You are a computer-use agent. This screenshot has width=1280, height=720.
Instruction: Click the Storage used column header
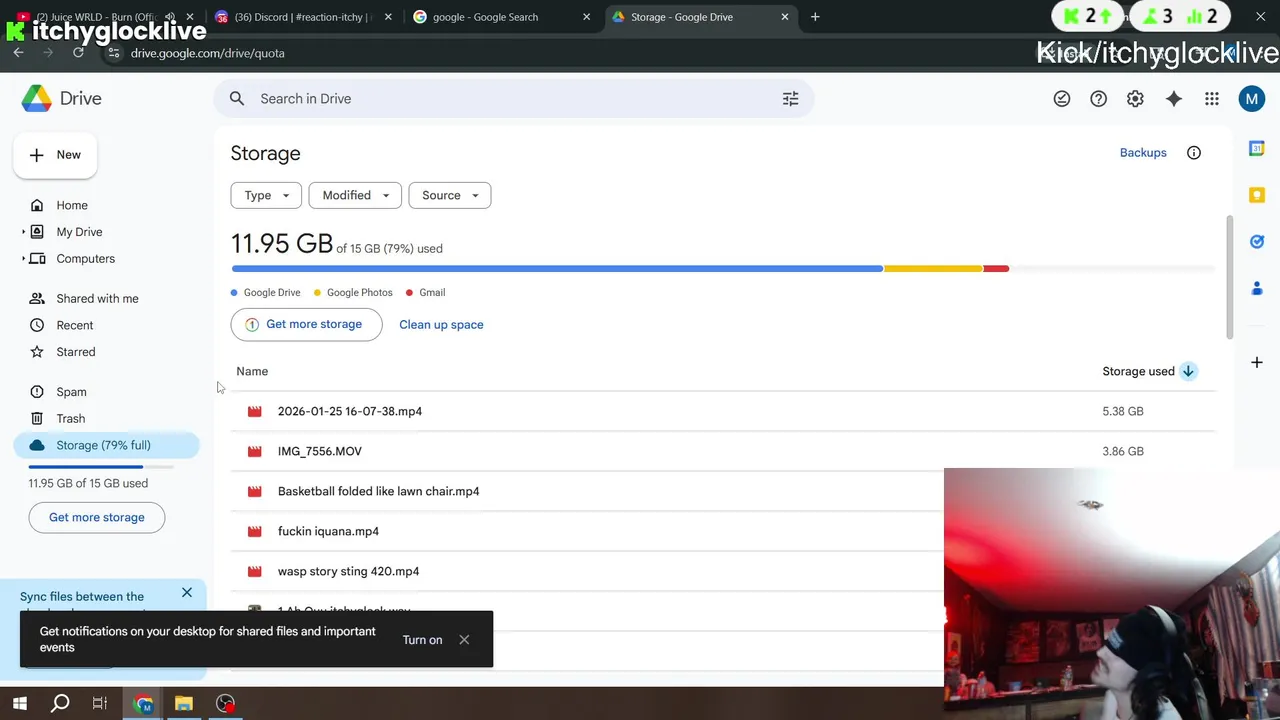tap(1138, 371)
